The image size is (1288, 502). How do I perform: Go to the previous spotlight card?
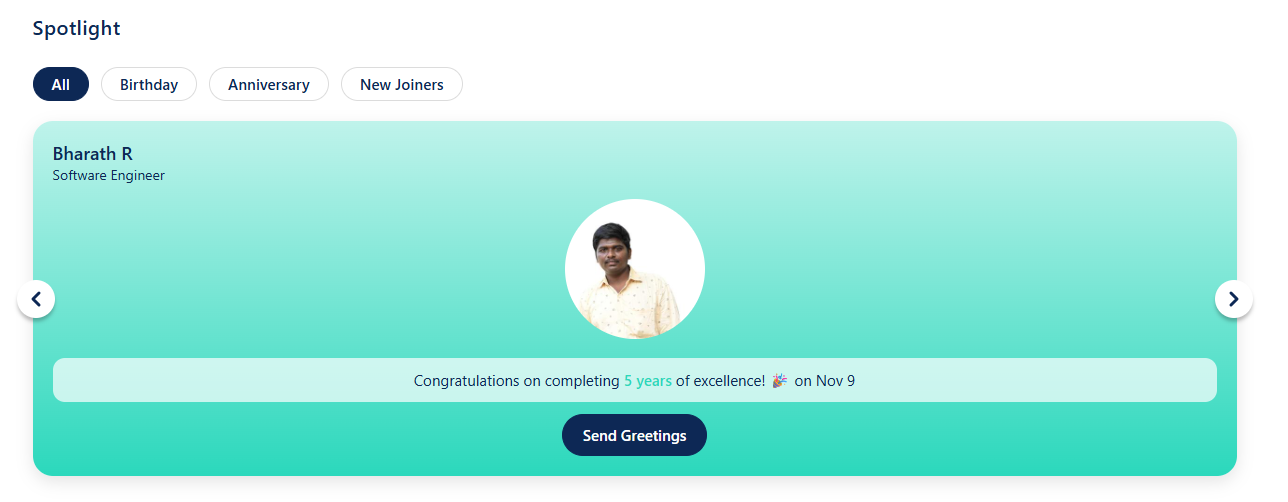click(x=36, y=299)
